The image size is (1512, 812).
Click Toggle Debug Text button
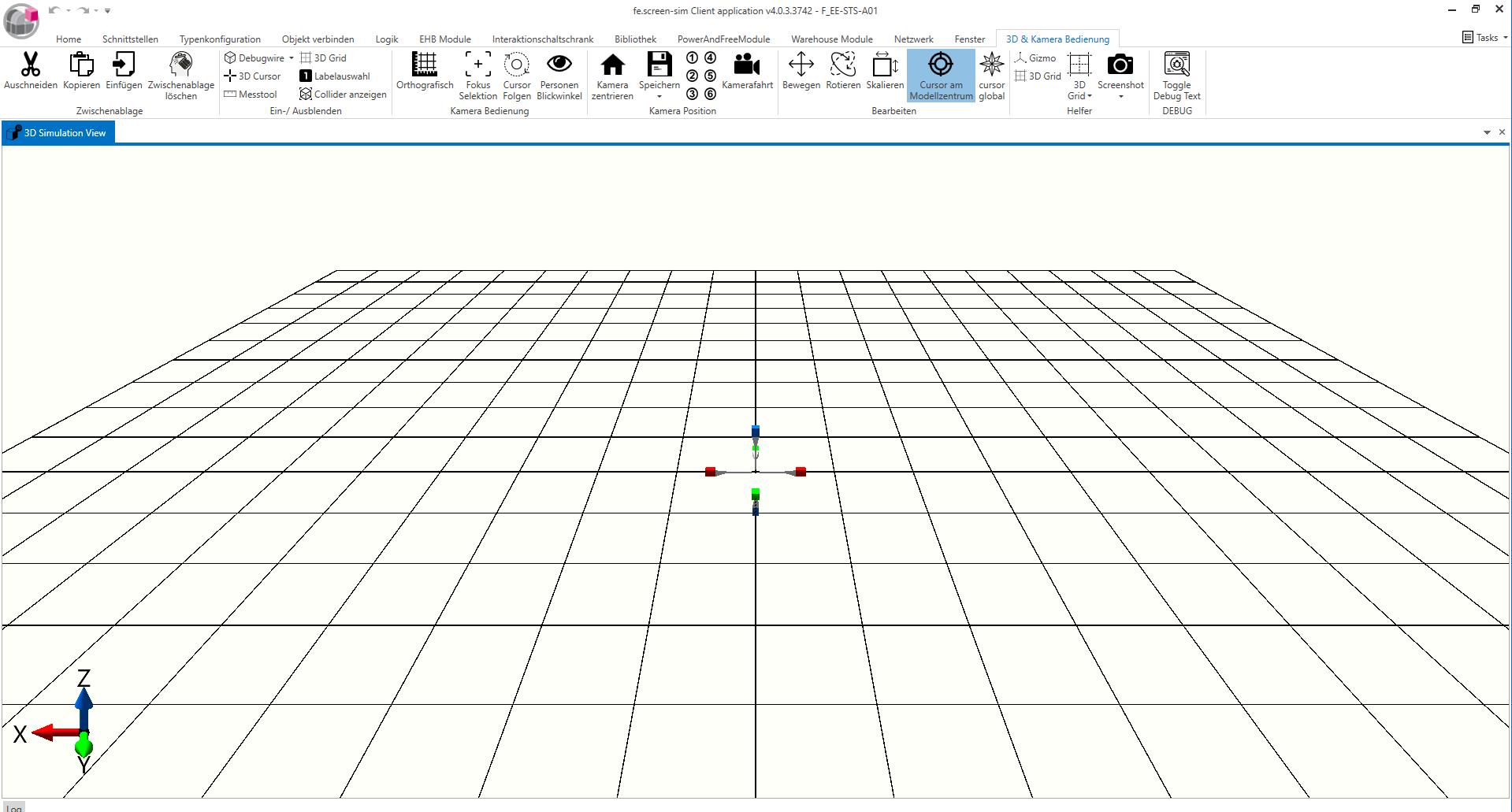click(x=1177, y=76)
